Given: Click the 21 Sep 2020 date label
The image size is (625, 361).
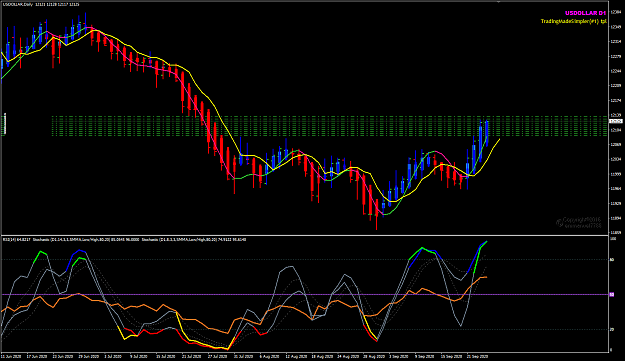Looking at the screenshot, I should click(477, 356).
